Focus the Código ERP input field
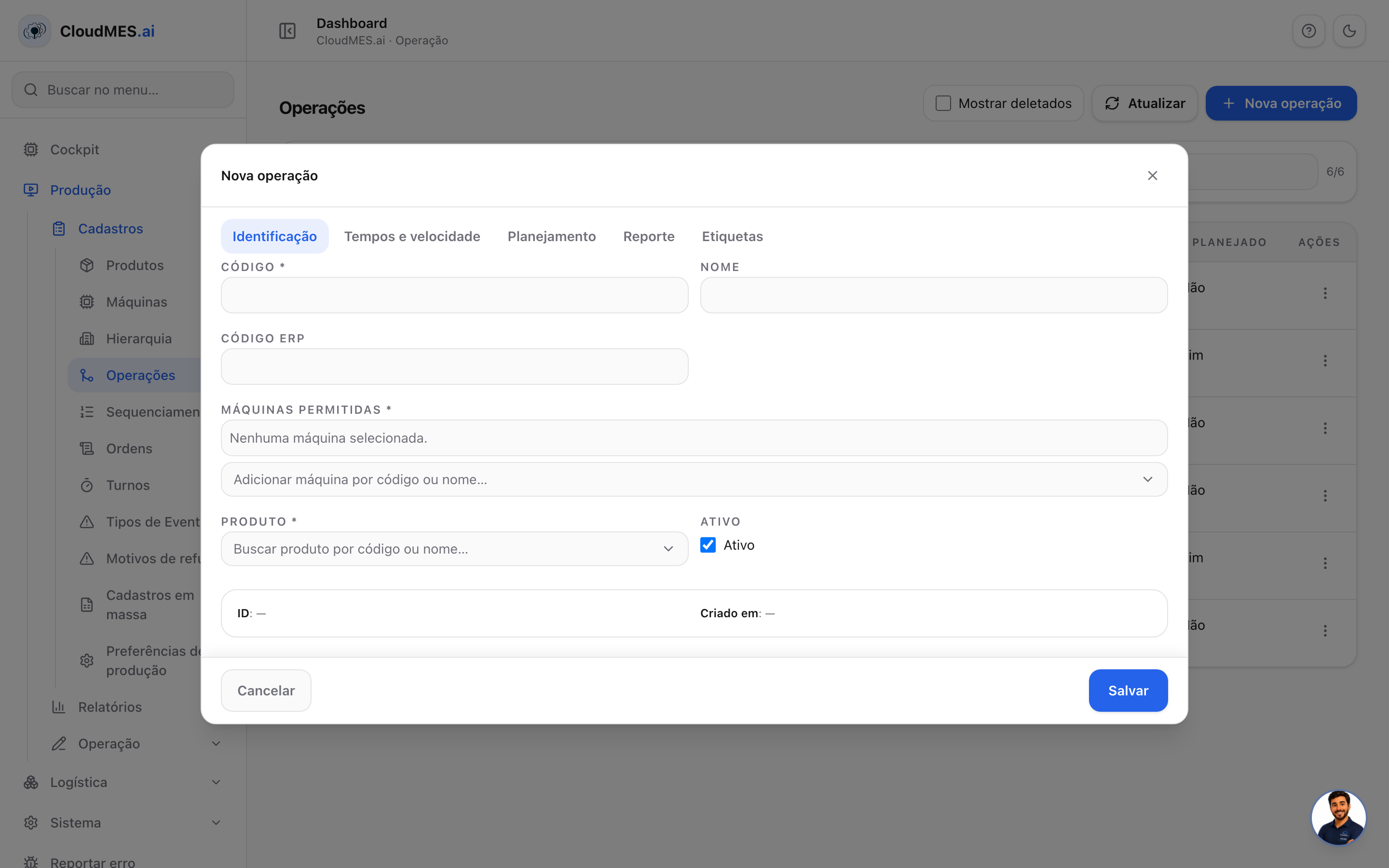Image resolution: width=1389 pixels, height=868 pixels. tap(455, 366)
